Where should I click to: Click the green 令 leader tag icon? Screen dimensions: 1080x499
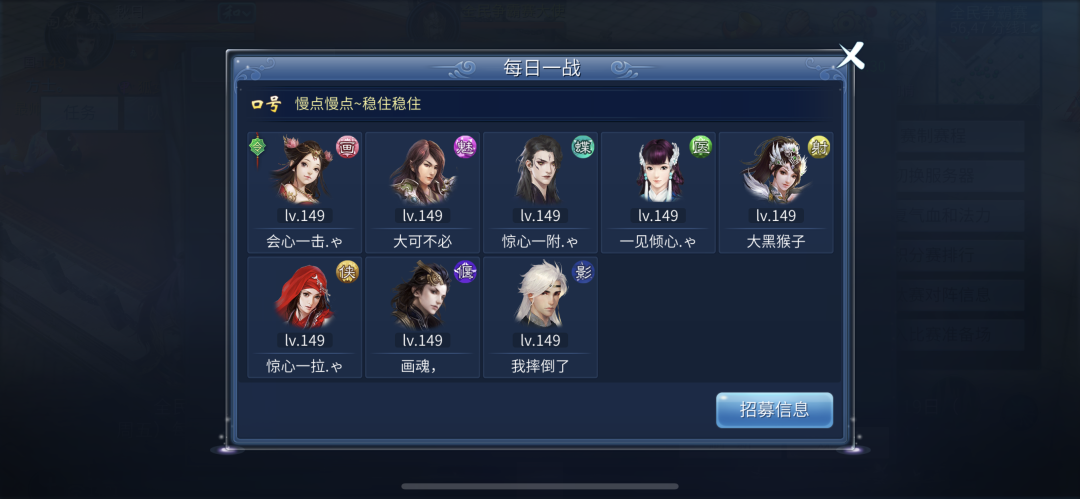point(257,147)
